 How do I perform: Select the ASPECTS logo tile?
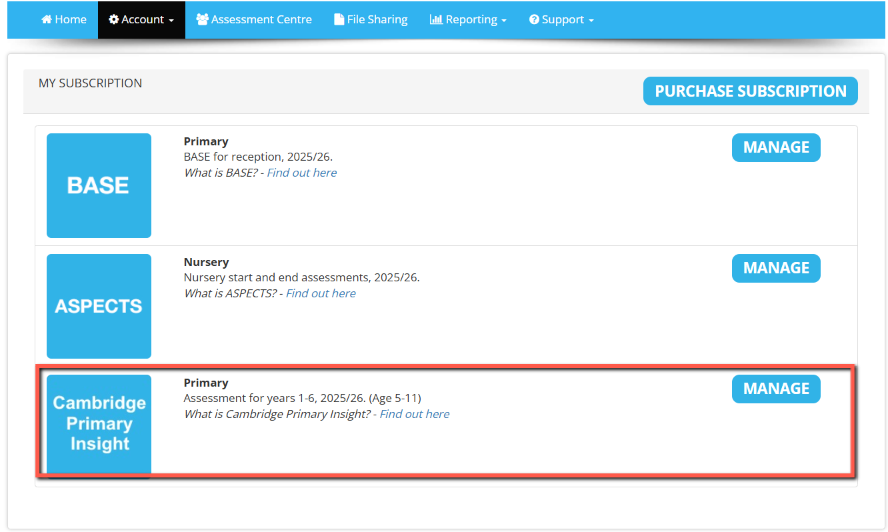tap(99, 306)
